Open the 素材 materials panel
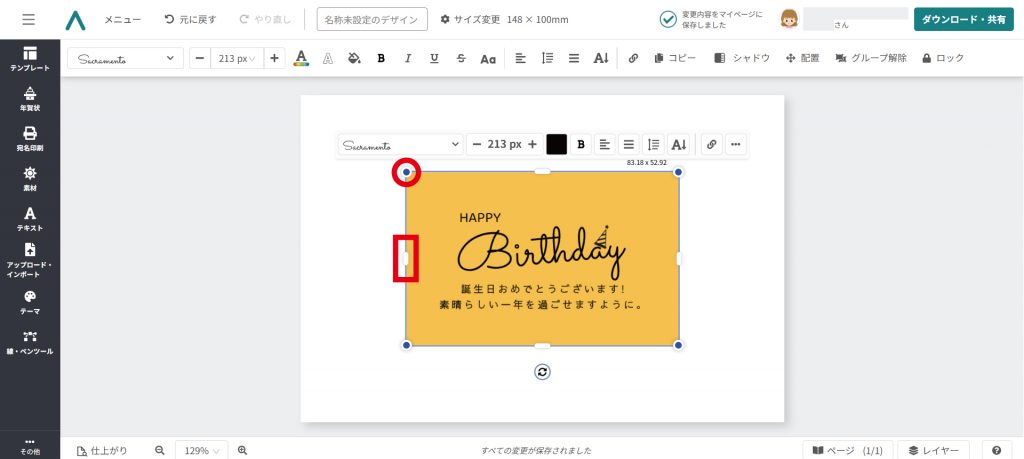Image resolution: width=1024 pixels, height=459 pixels. (x=29, y=178)
